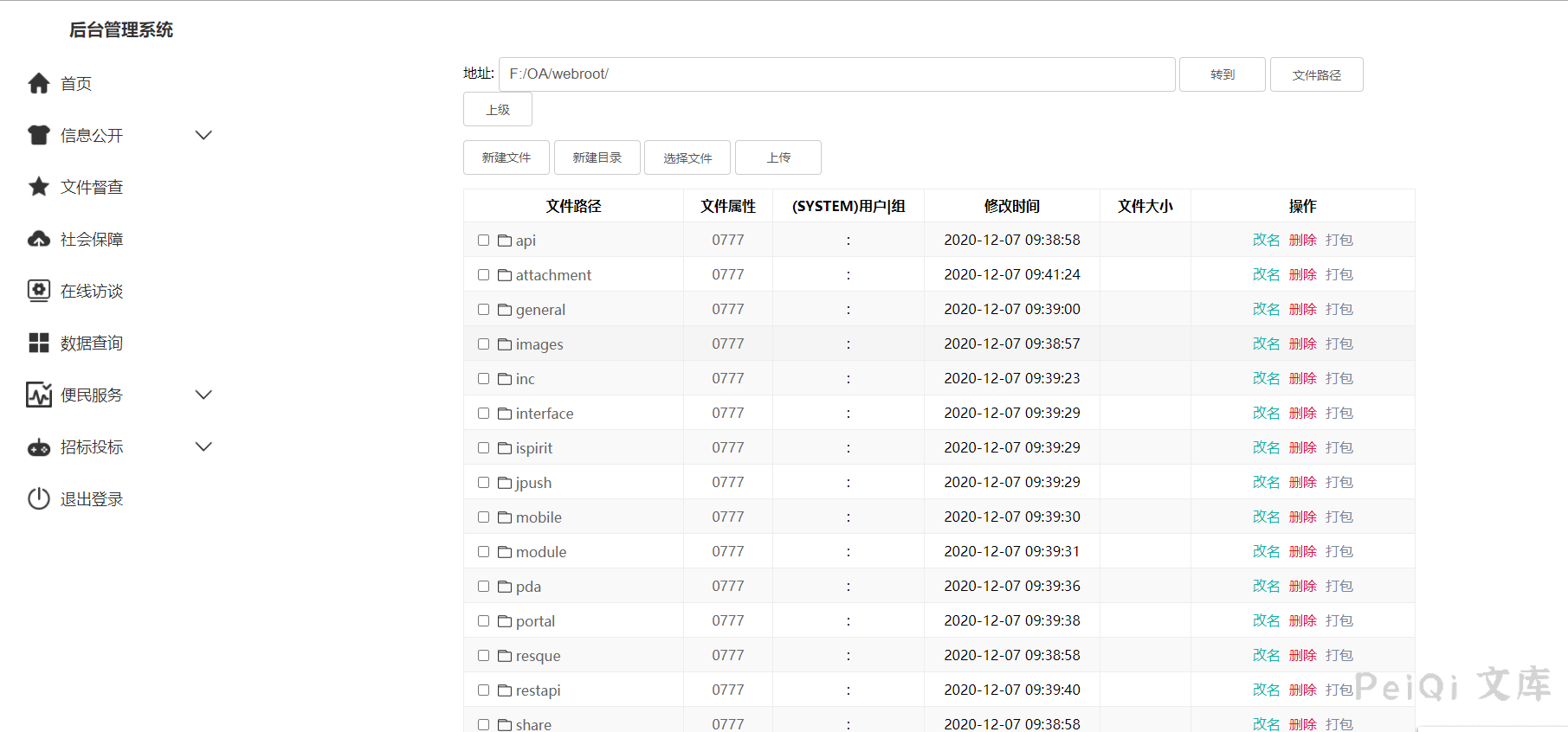Click the 地址 path input field
This screenshot has height=732, width=1568.
pyautogui.click(x=836, y=74)
